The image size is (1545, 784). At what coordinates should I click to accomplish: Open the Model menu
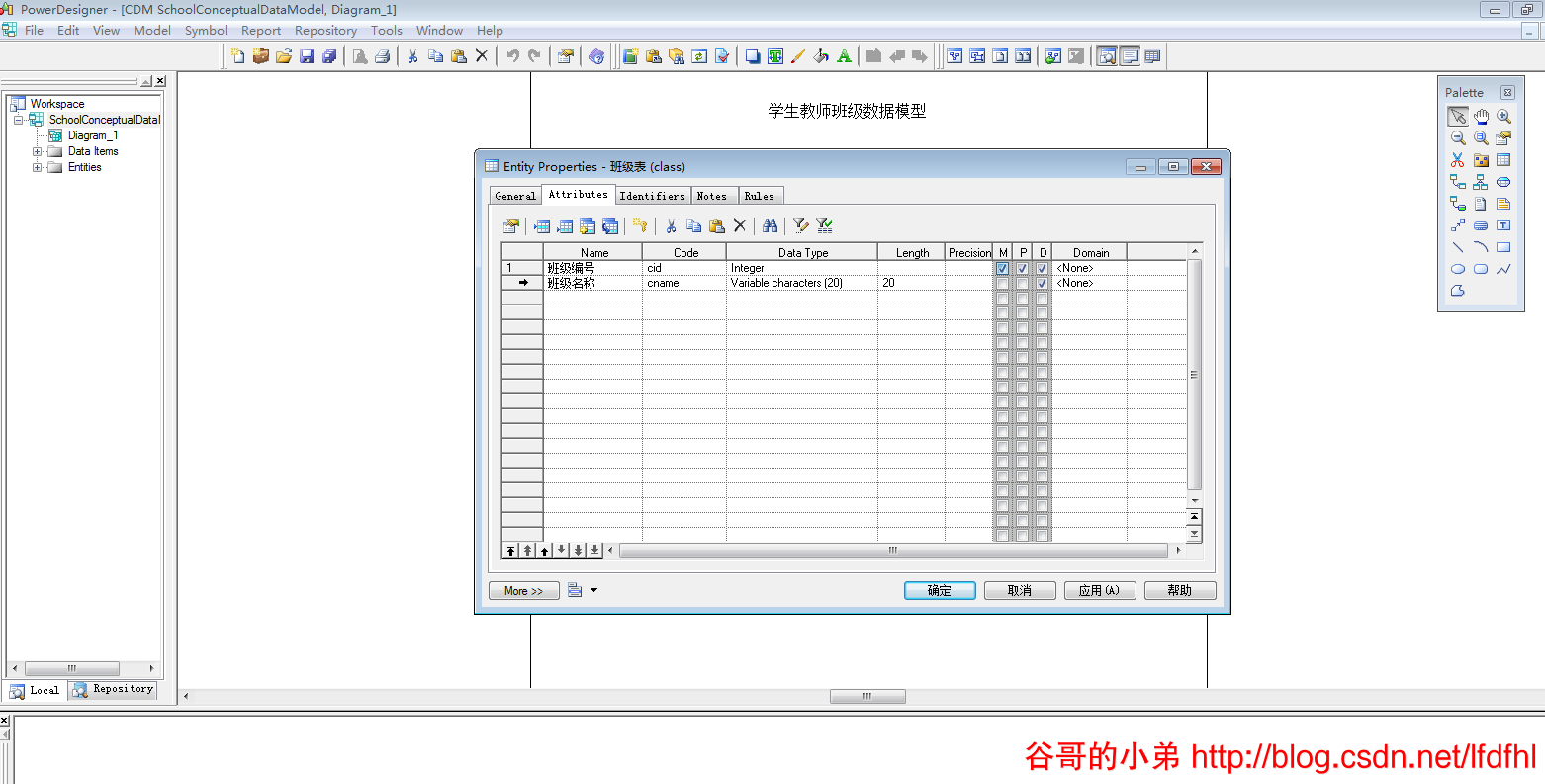coord(152,30)
